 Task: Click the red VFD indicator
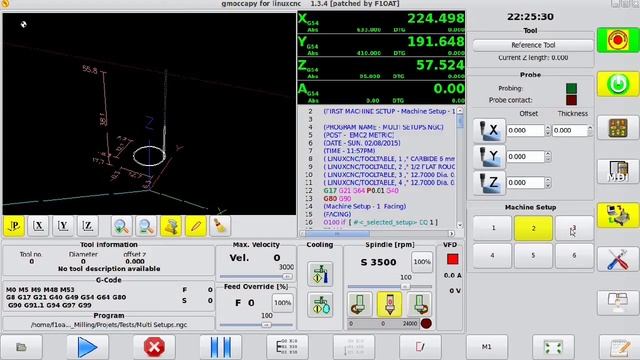453,259
